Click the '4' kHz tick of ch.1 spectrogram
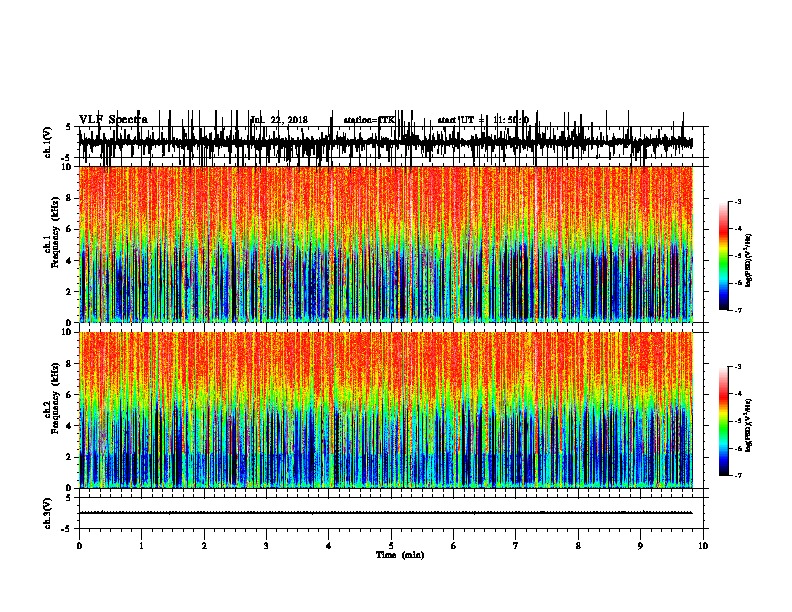This screenshot has height=612, width=792. coord(70,261)
